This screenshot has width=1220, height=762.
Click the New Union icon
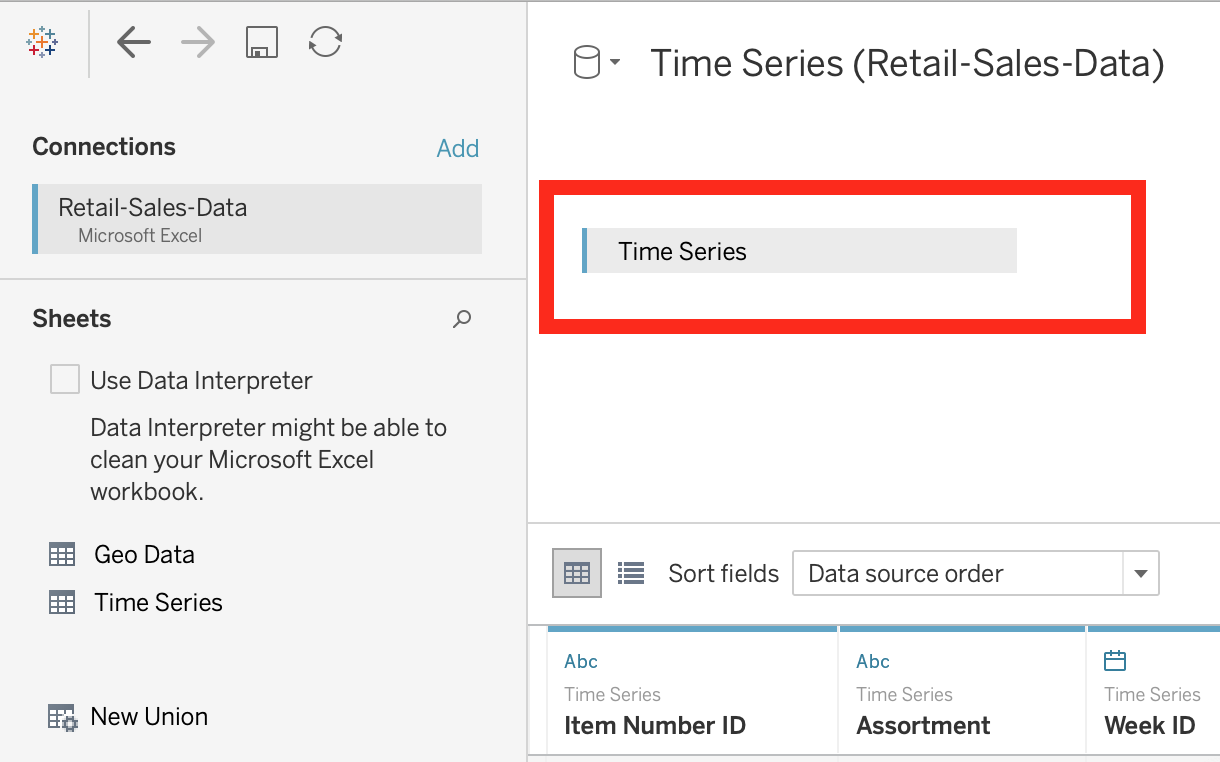62,716
